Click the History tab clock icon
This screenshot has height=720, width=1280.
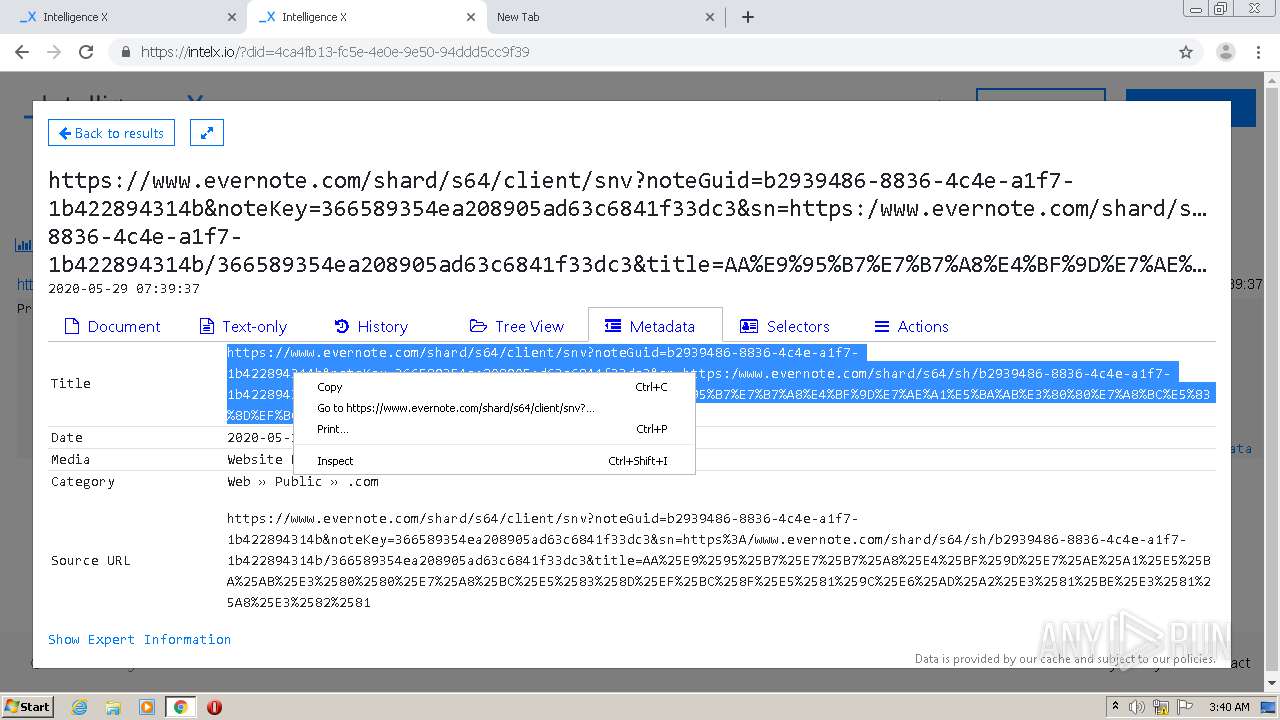tap(342, 326)
